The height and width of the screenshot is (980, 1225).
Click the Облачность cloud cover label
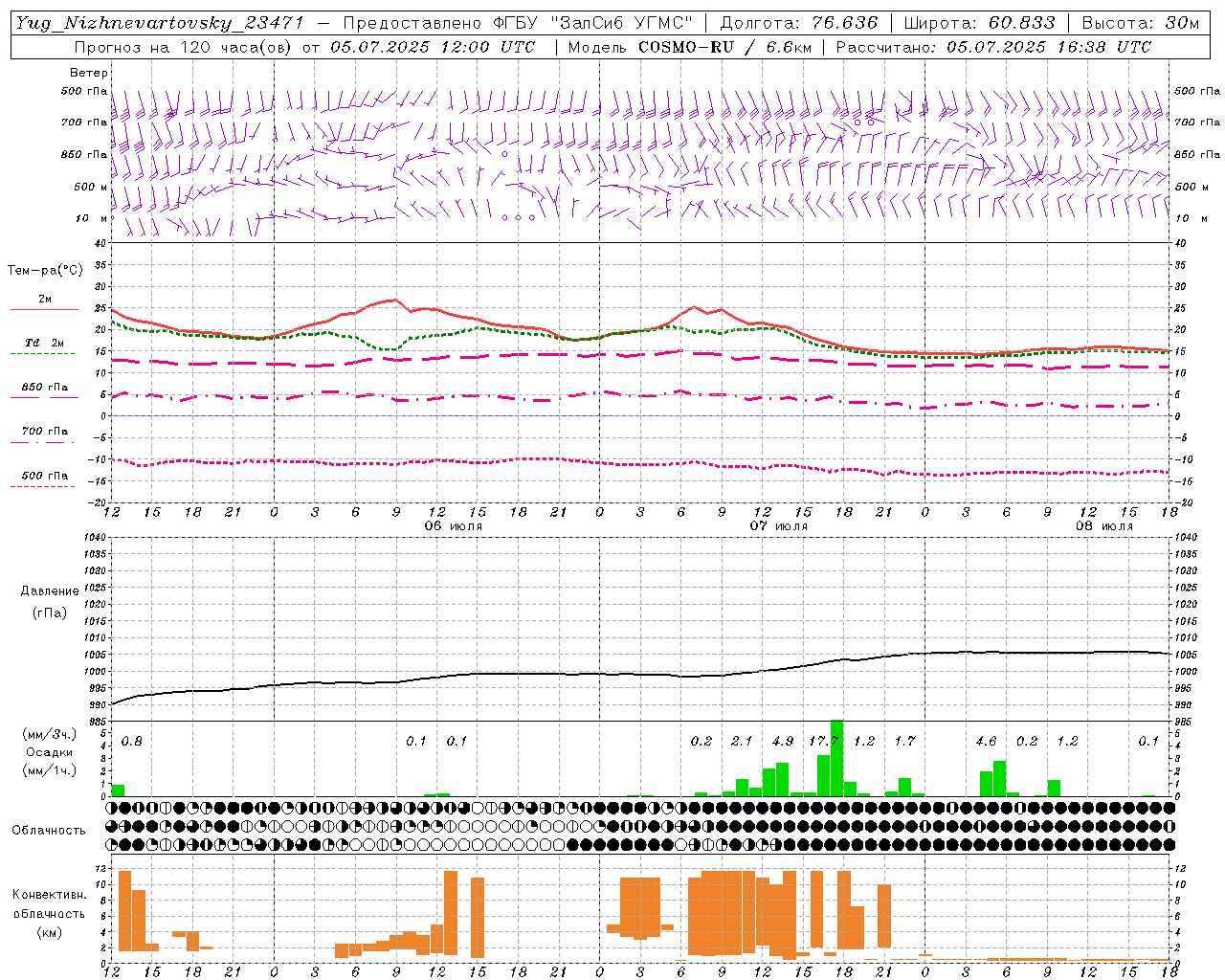pyautogui.click(x=49, y=831)
